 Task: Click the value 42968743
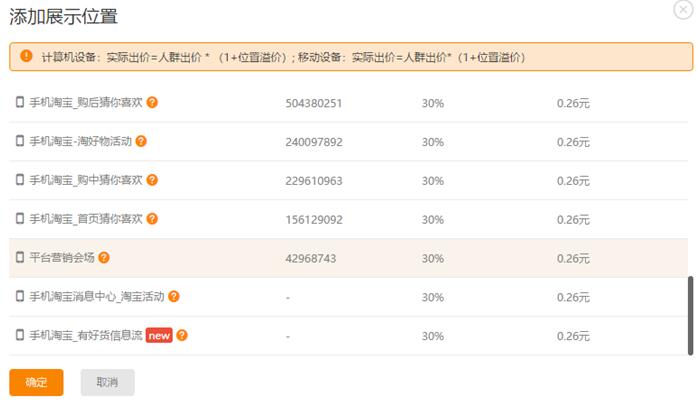(x=311, y=258)
